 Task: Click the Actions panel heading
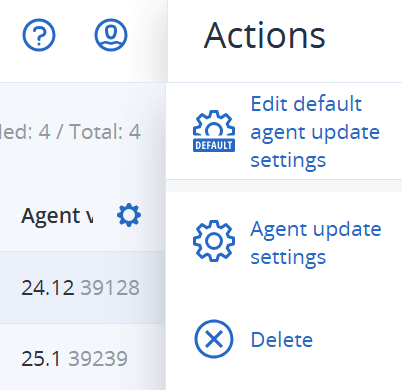tap(264, 35)
